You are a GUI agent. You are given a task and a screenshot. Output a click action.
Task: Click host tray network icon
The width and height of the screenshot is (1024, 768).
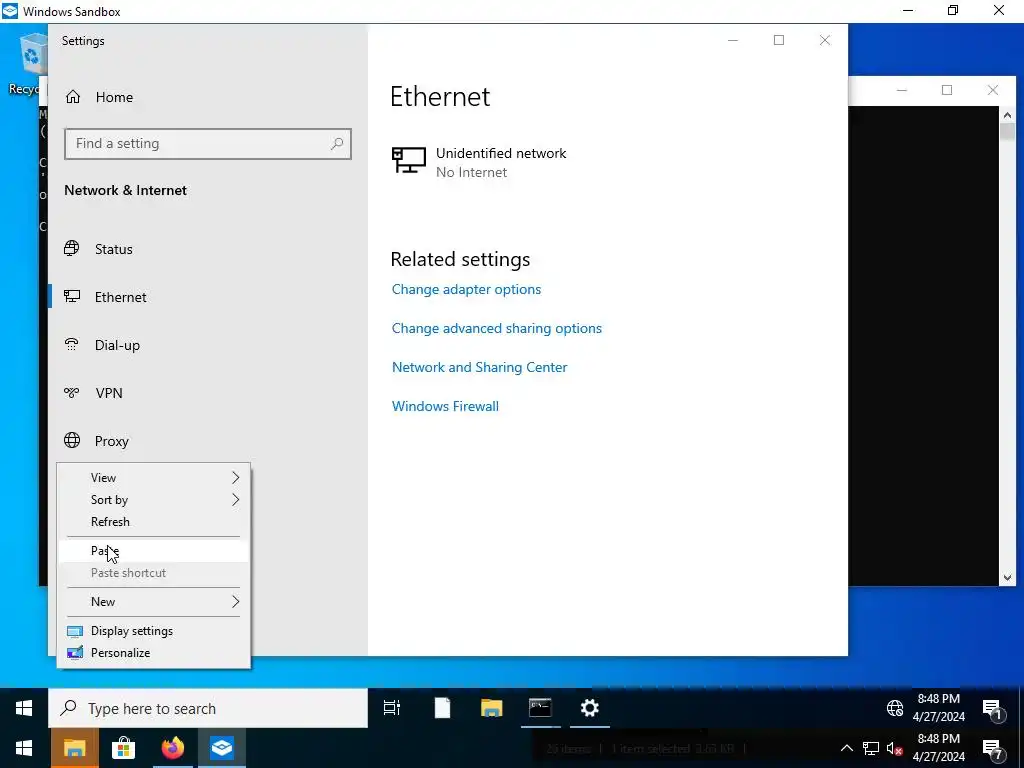pos(871,748)
